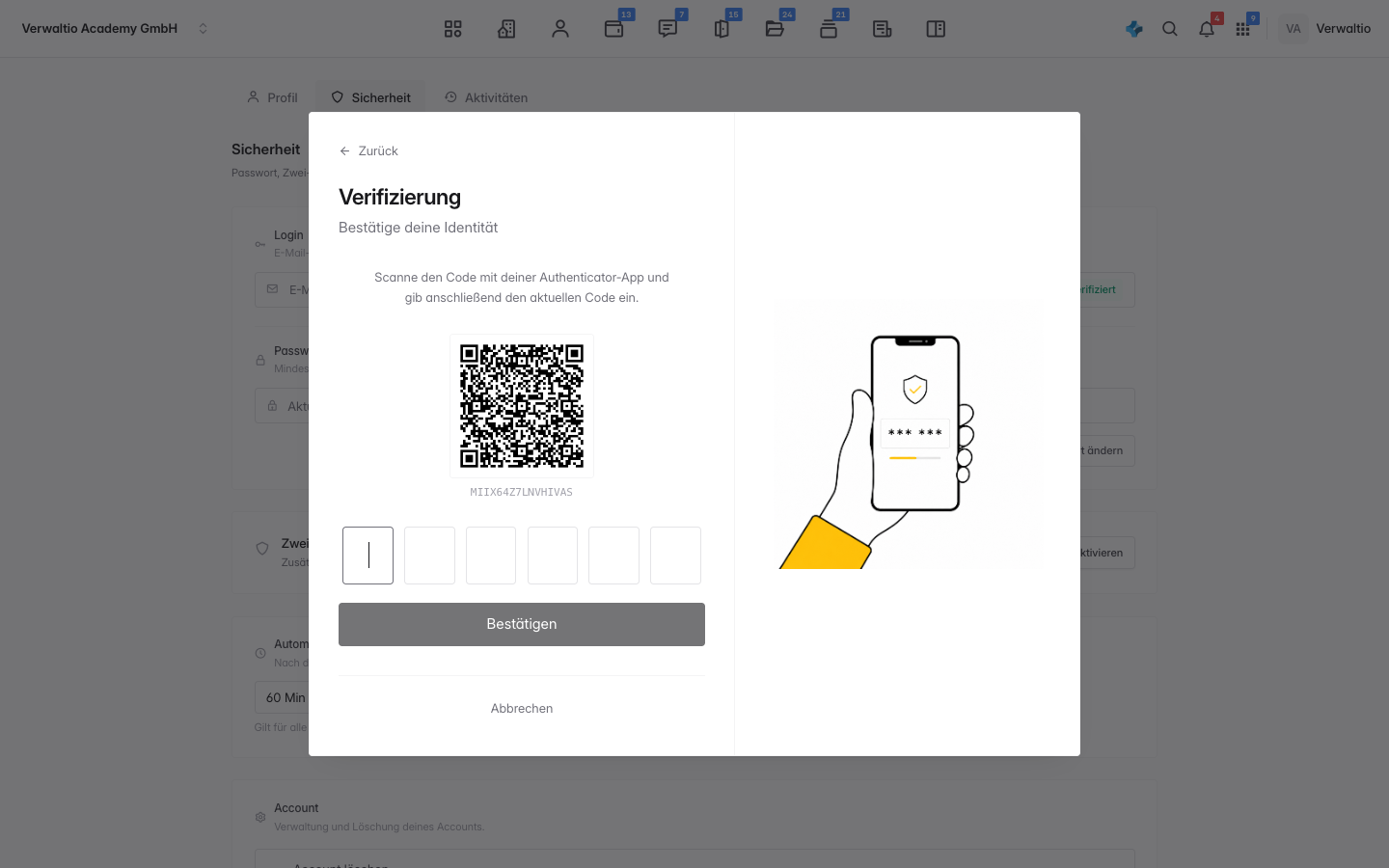Open the person contacts icon in top navigation
The height and width of the screenshot is (868, 1389).
(x=560, y=29)
